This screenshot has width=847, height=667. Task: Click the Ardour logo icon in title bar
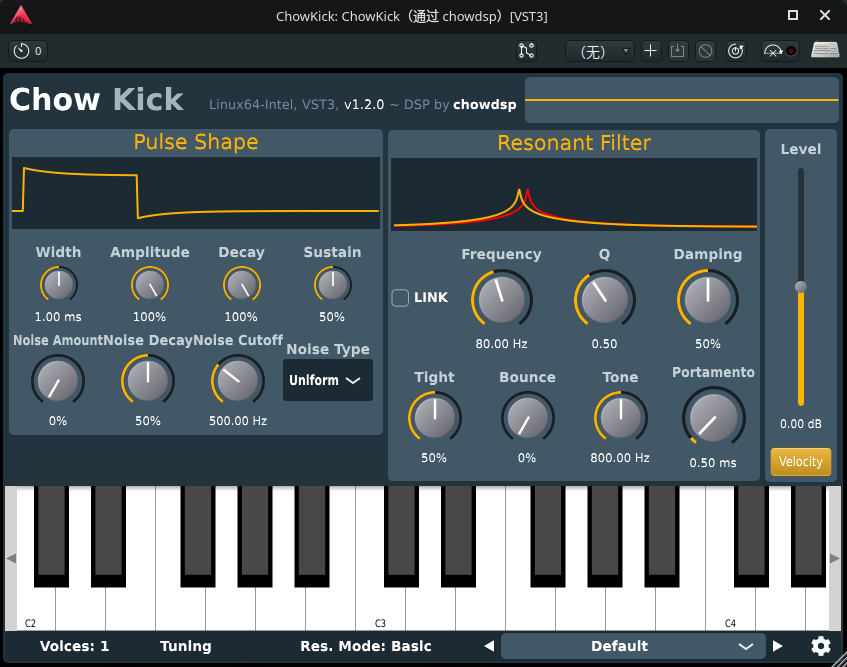21,16
